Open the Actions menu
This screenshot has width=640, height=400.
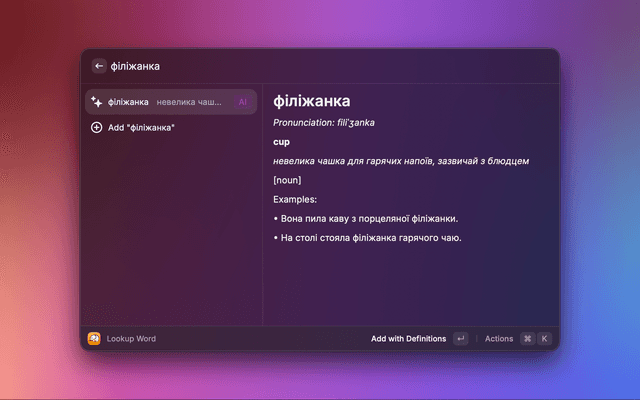[x=498, y=339]
